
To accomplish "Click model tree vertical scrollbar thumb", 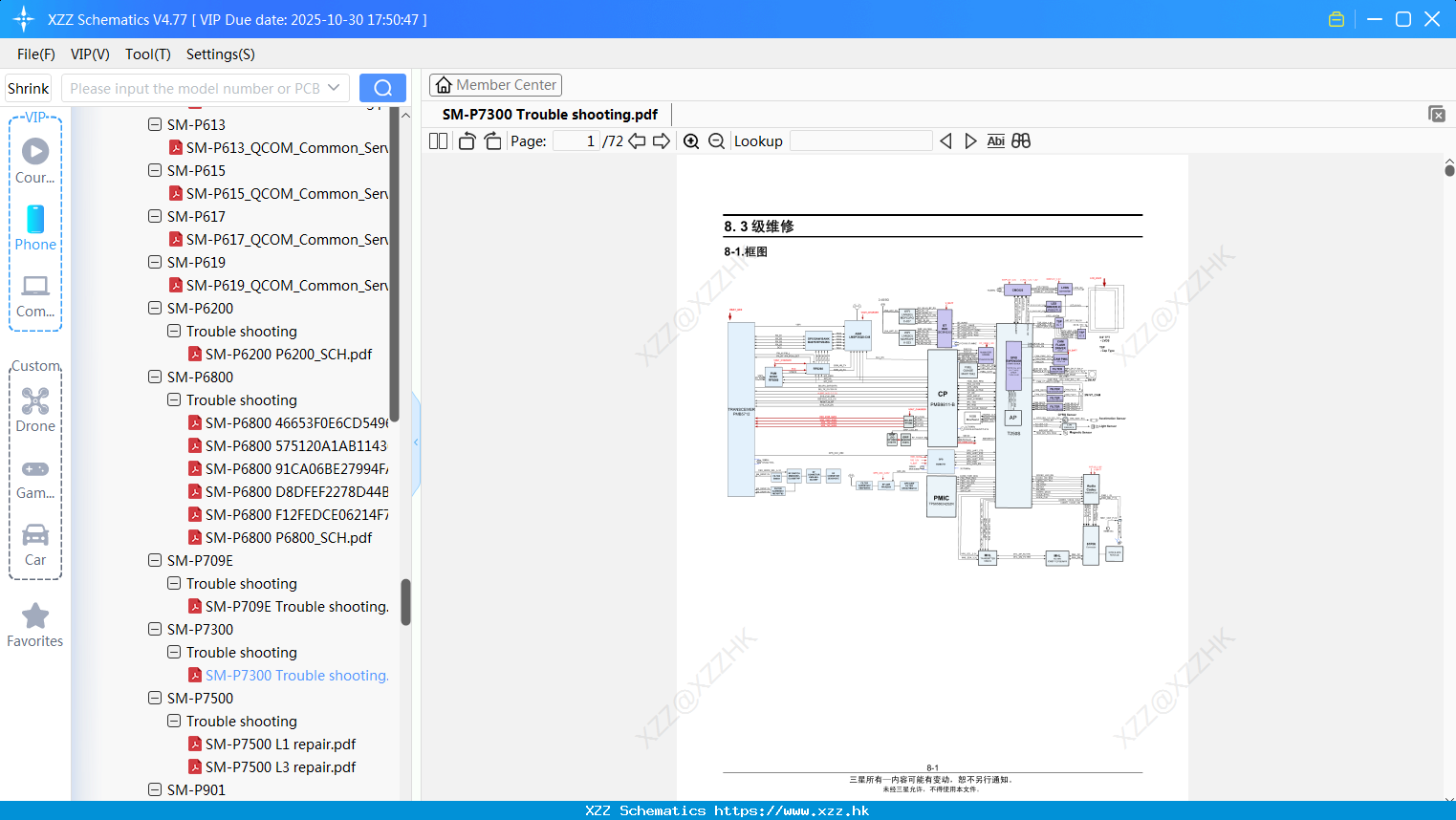I will (405, 602).
